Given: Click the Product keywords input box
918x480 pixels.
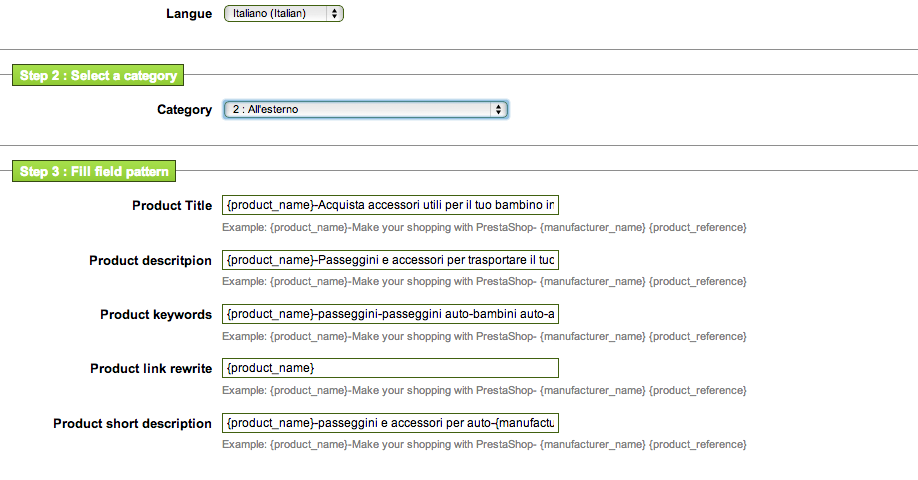Looking at the screenshot, I should [x=390, y=314].
